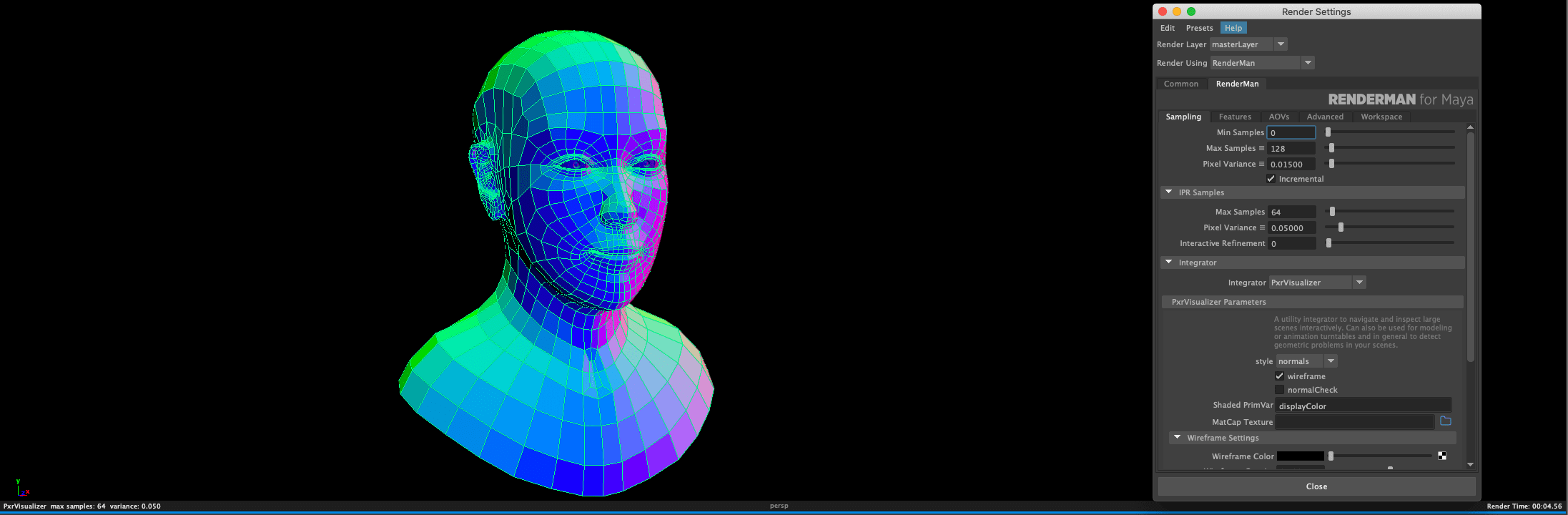Switch to the Features tab
Image resolution: width=1568 pixels, height=515 pixels.
pyautogui.click(x=1235, y=117)
